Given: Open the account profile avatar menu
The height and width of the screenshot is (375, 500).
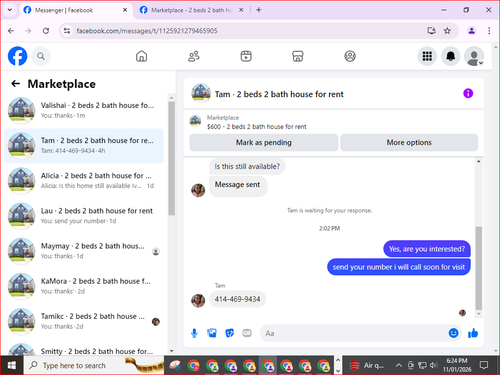Looking at the screenshot, I should point(474,56).
